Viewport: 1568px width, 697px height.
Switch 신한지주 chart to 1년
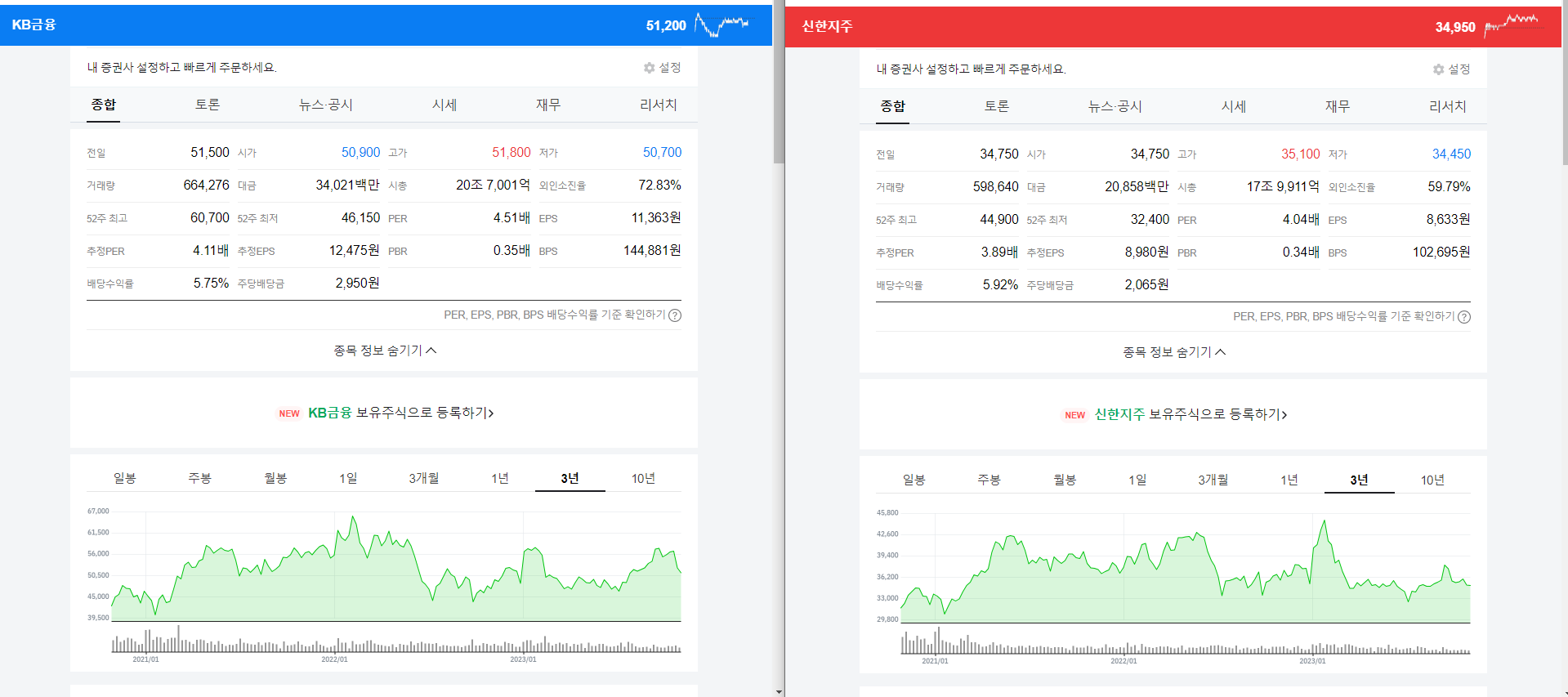pos(1289,480)
